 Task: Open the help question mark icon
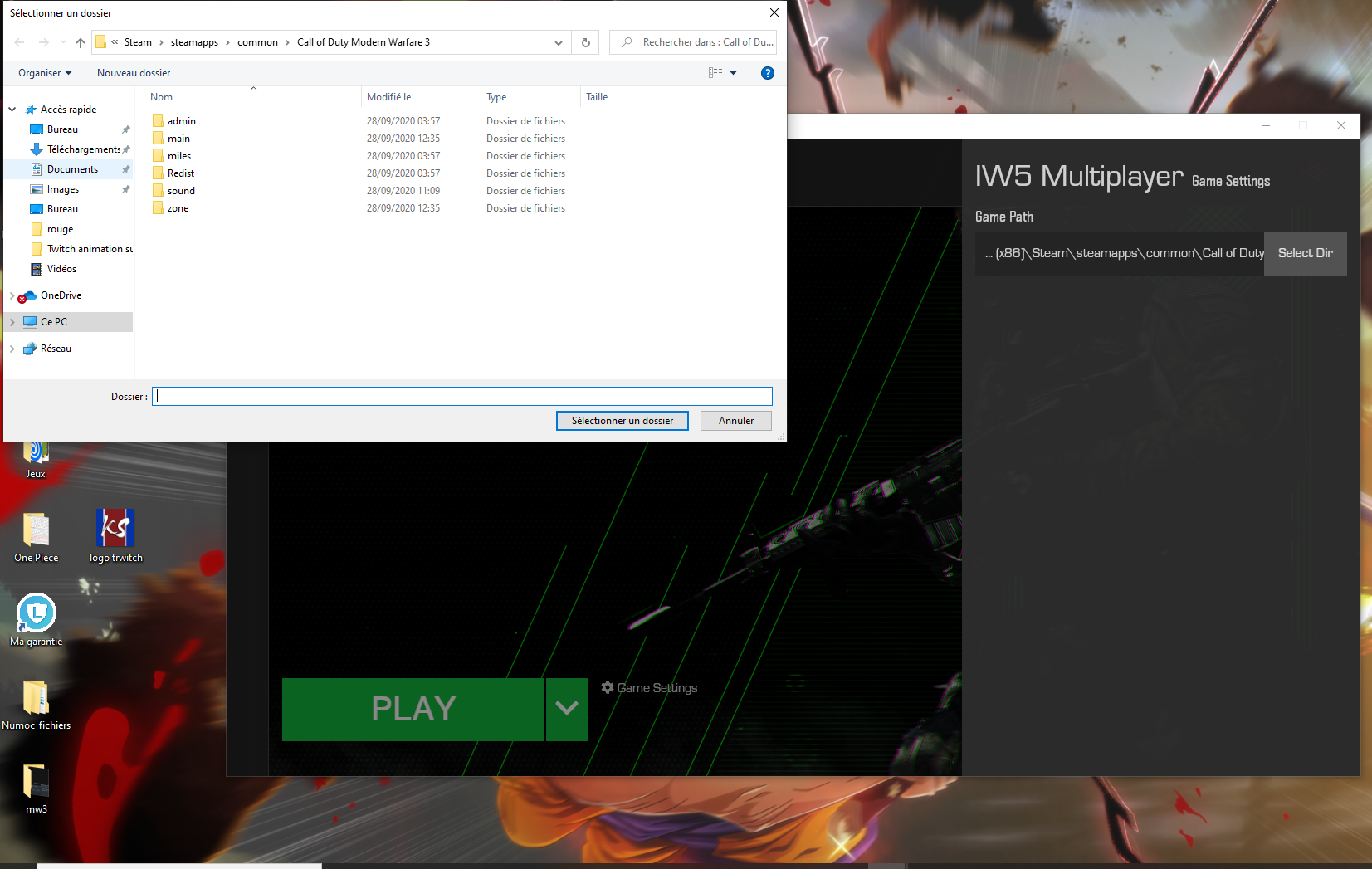768,73
